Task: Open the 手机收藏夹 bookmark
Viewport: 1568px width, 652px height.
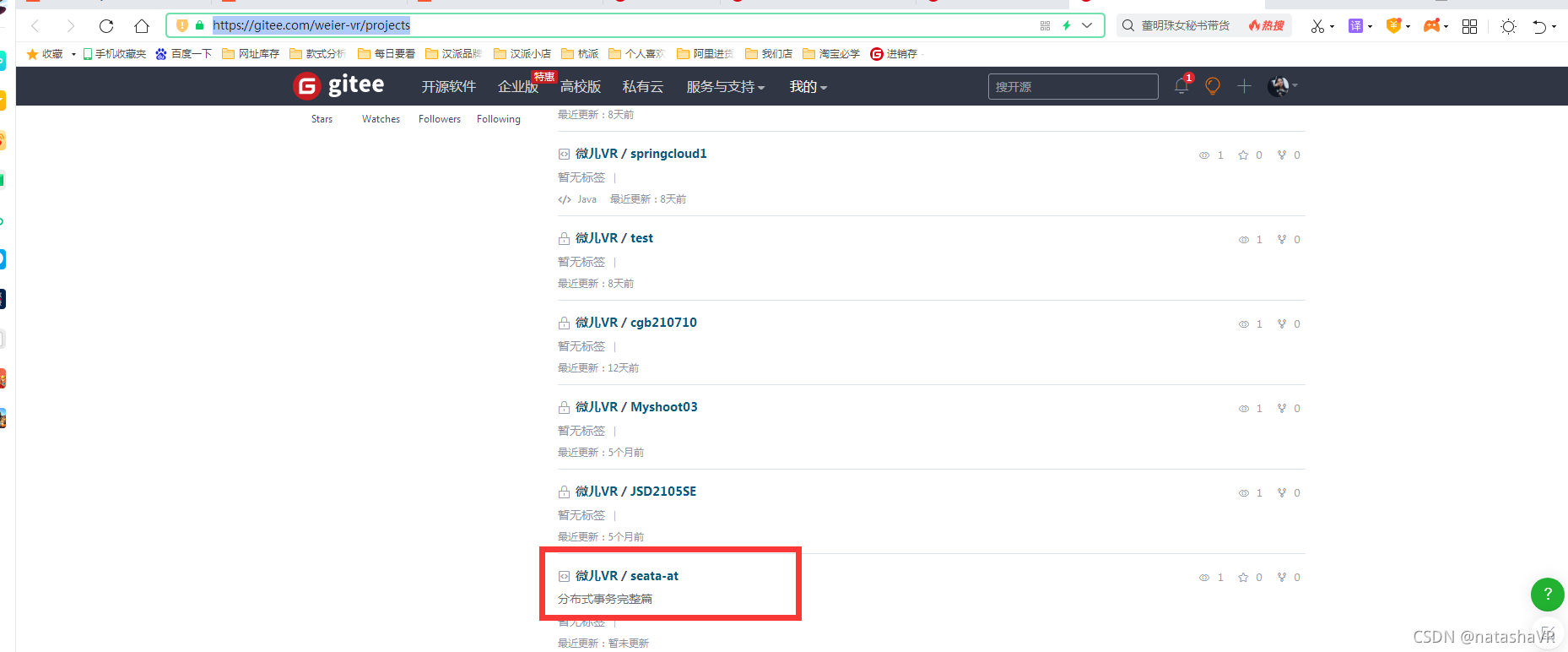Action: click(x=114, y=54)
